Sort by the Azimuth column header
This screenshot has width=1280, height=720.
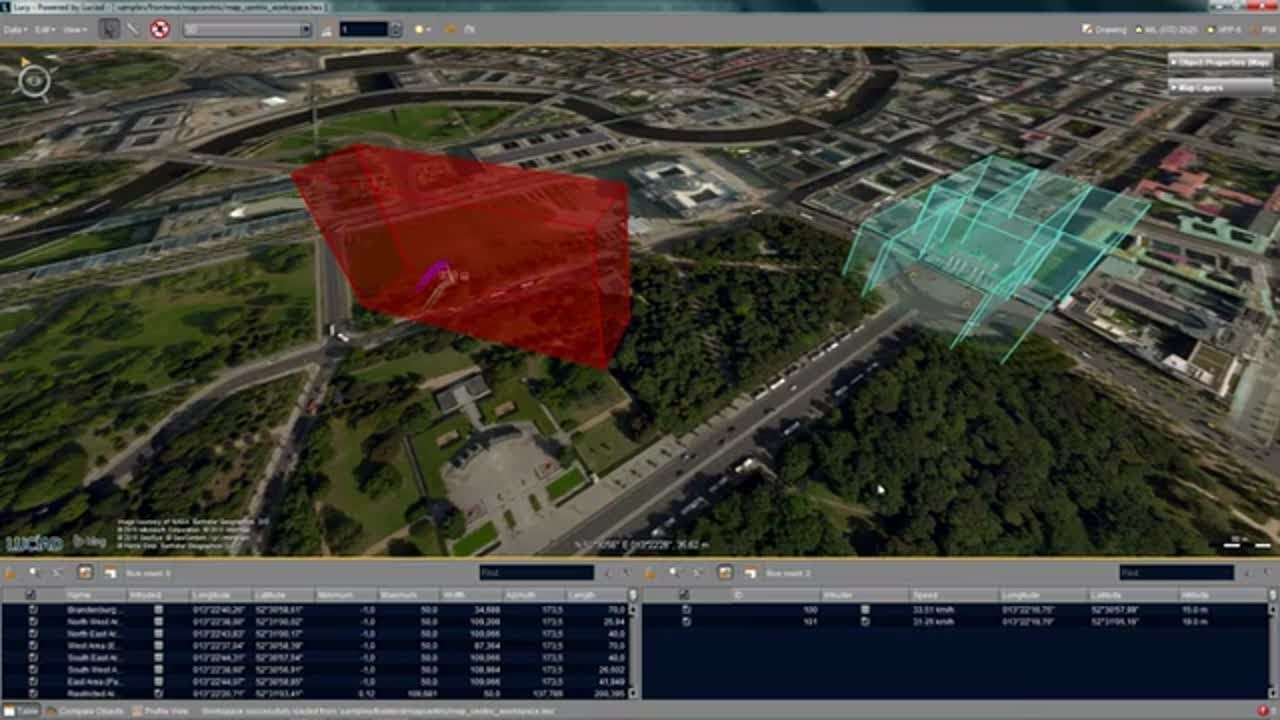click(535, 595)
